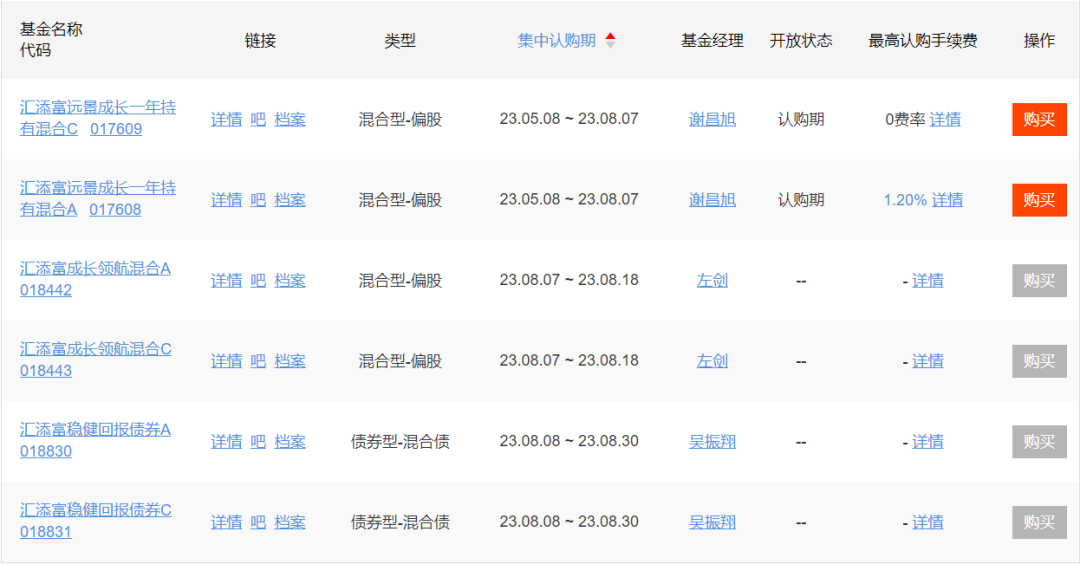Open manager 吴振翔 in 018831 row
Viewport: 1080px width, 564px height.
click(712, 522)
